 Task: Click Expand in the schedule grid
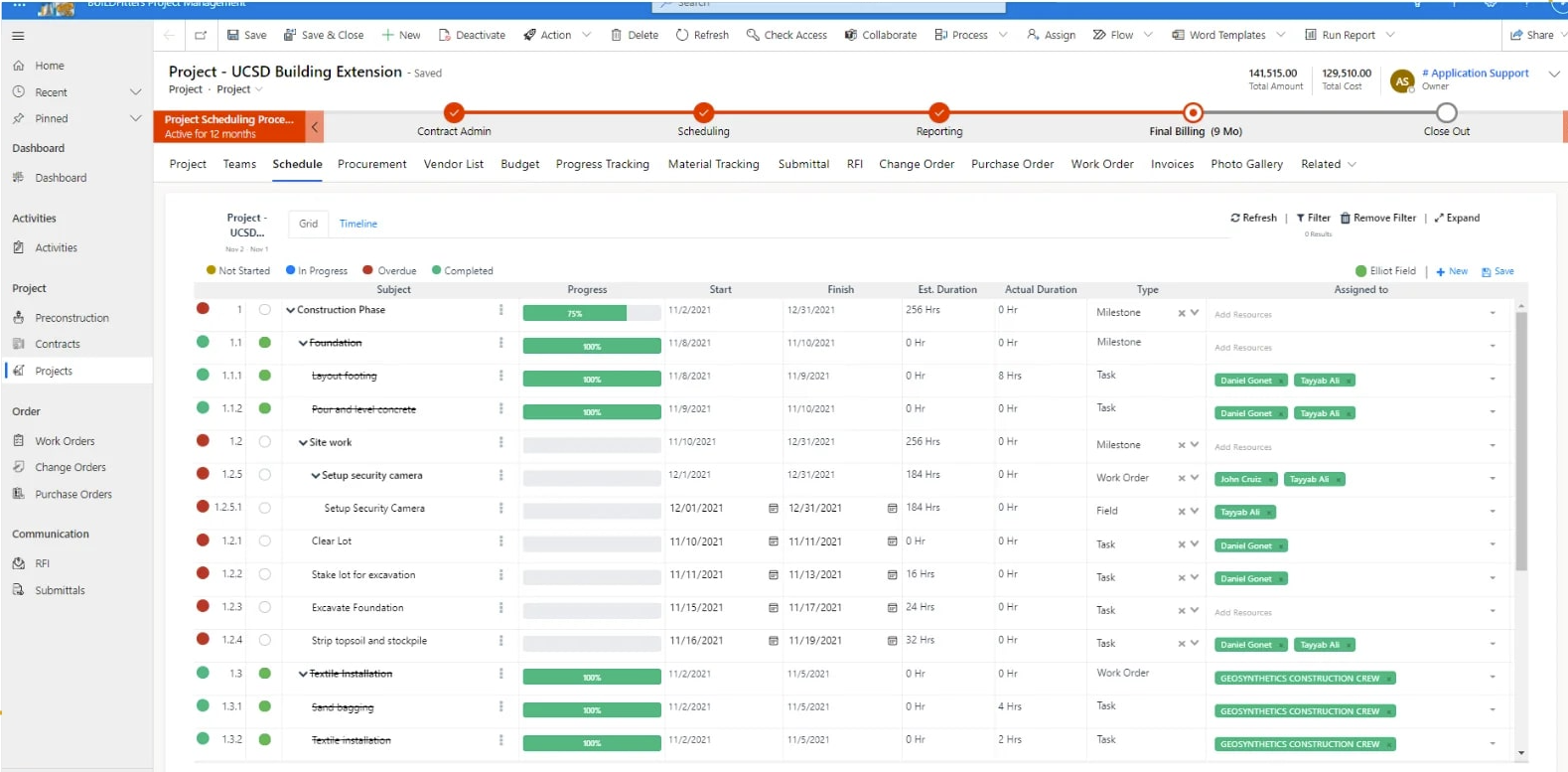click(1457, 218)
